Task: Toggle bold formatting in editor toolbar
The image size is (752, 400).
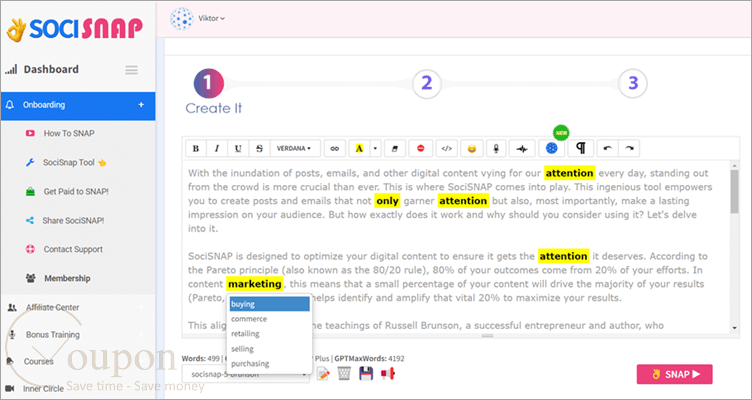Action: [x=196, y=149]
